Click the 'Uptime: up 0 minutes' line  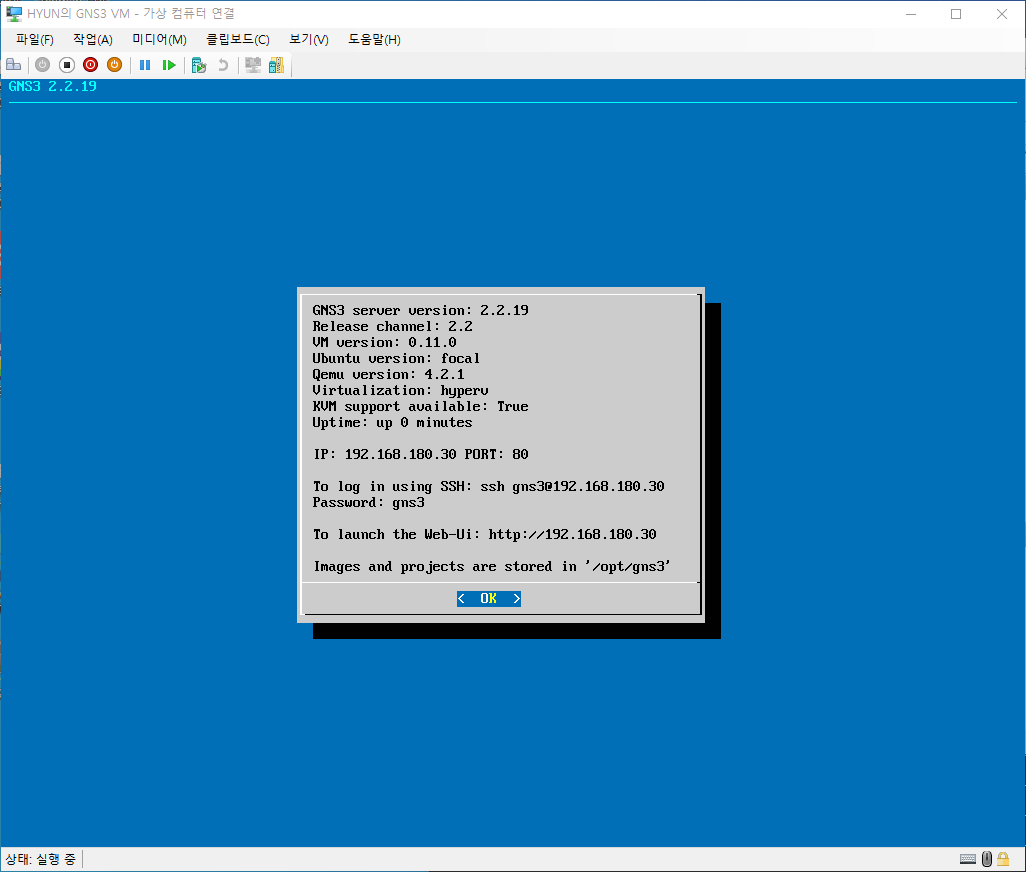coord(392,423)
